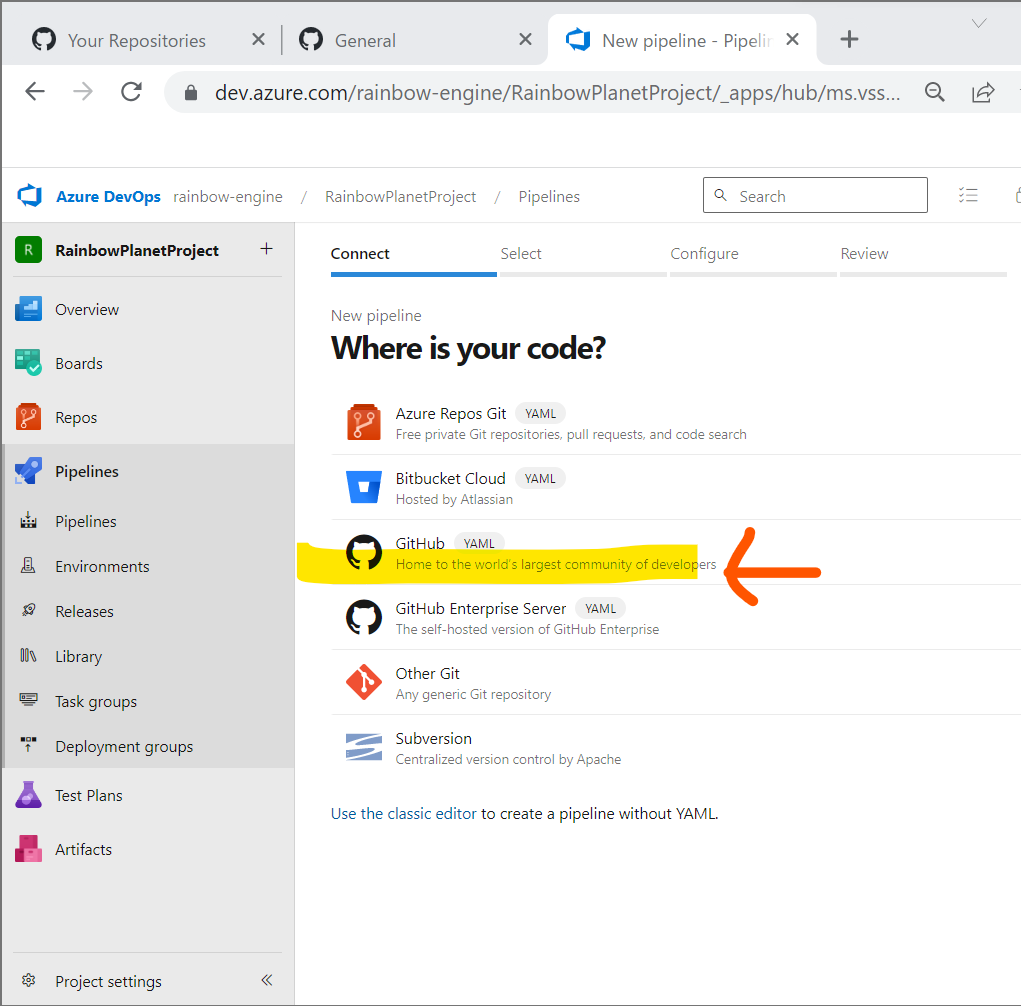Click Use the classic editor link

click(x=404, y=813)
